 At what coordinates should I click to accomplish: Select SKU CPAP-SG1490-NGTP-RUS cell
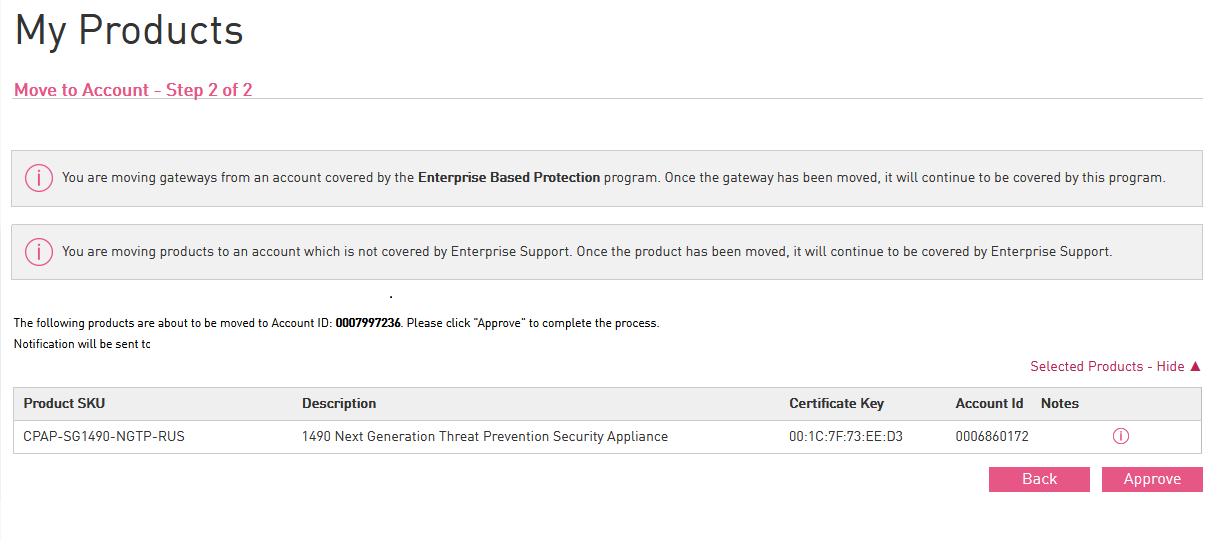point(104,437)
